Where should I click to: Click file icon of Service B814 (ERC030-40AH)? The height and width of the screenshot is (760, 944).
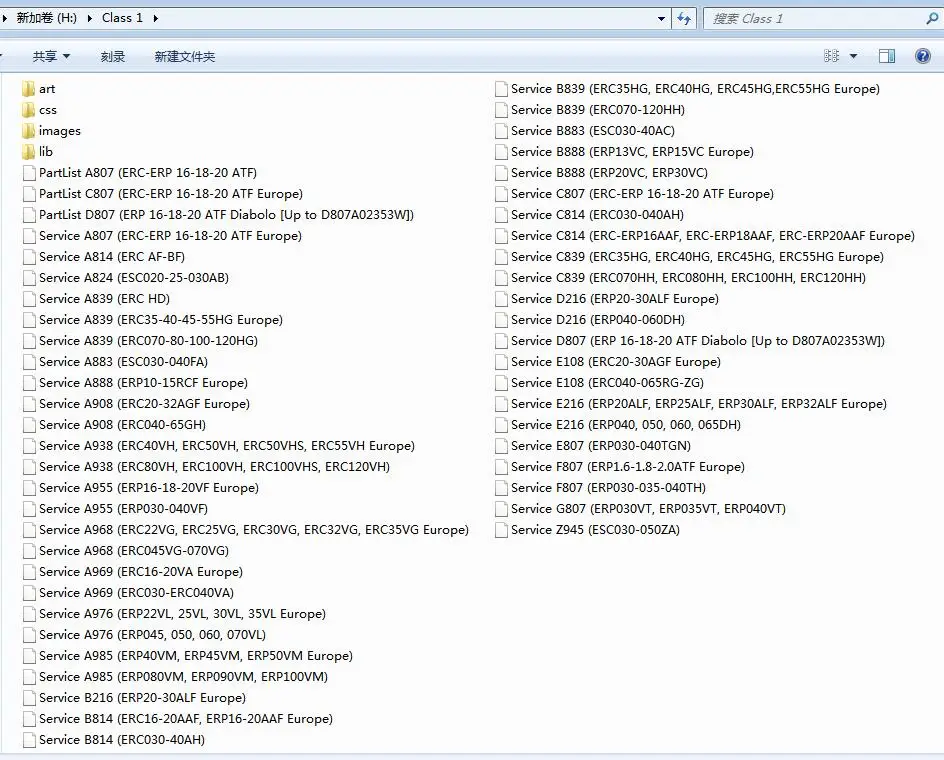coord(29,740)
